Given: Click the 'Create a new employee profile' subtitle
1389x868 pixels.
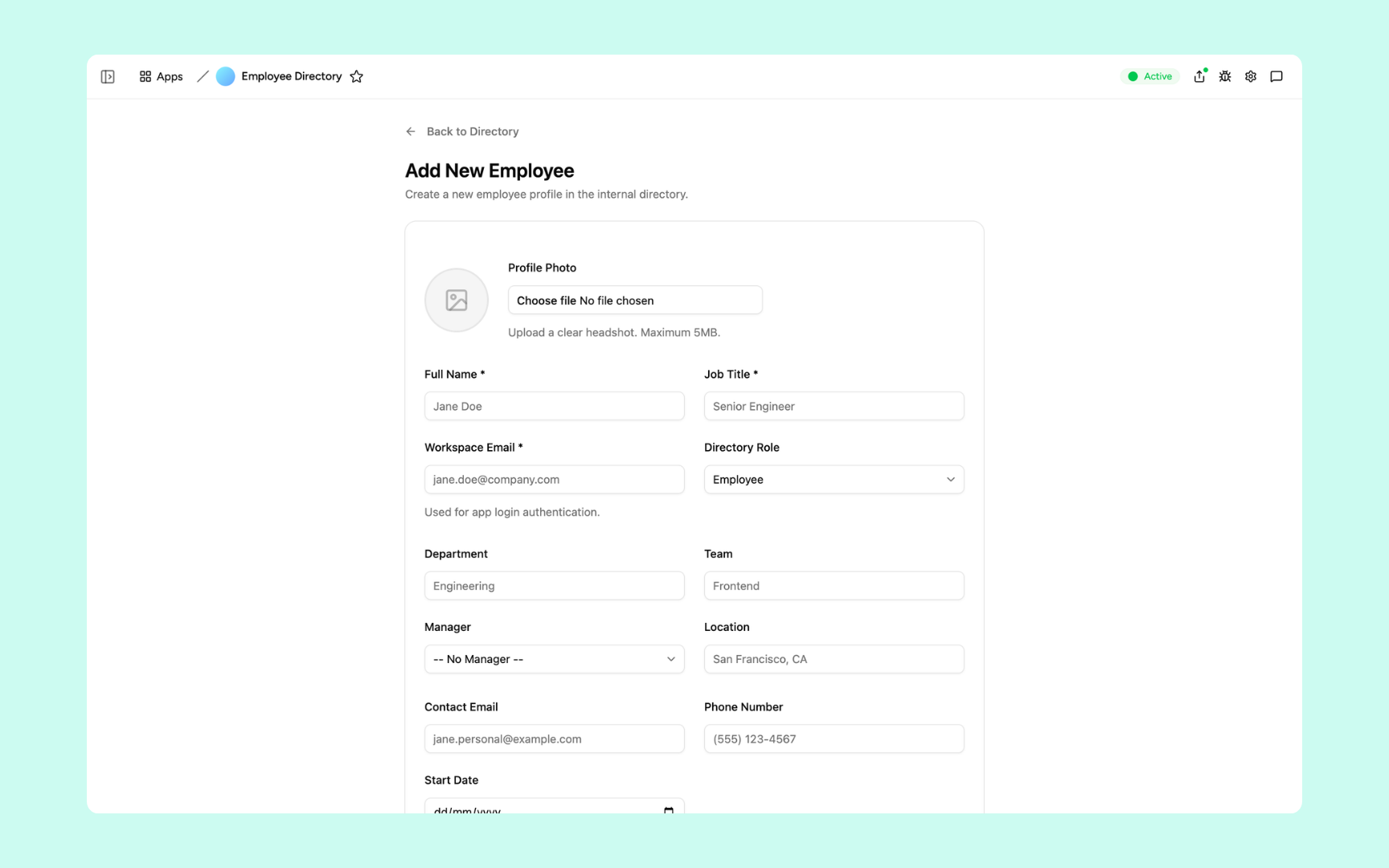Looking at the screenshot, I should point(547,194).
